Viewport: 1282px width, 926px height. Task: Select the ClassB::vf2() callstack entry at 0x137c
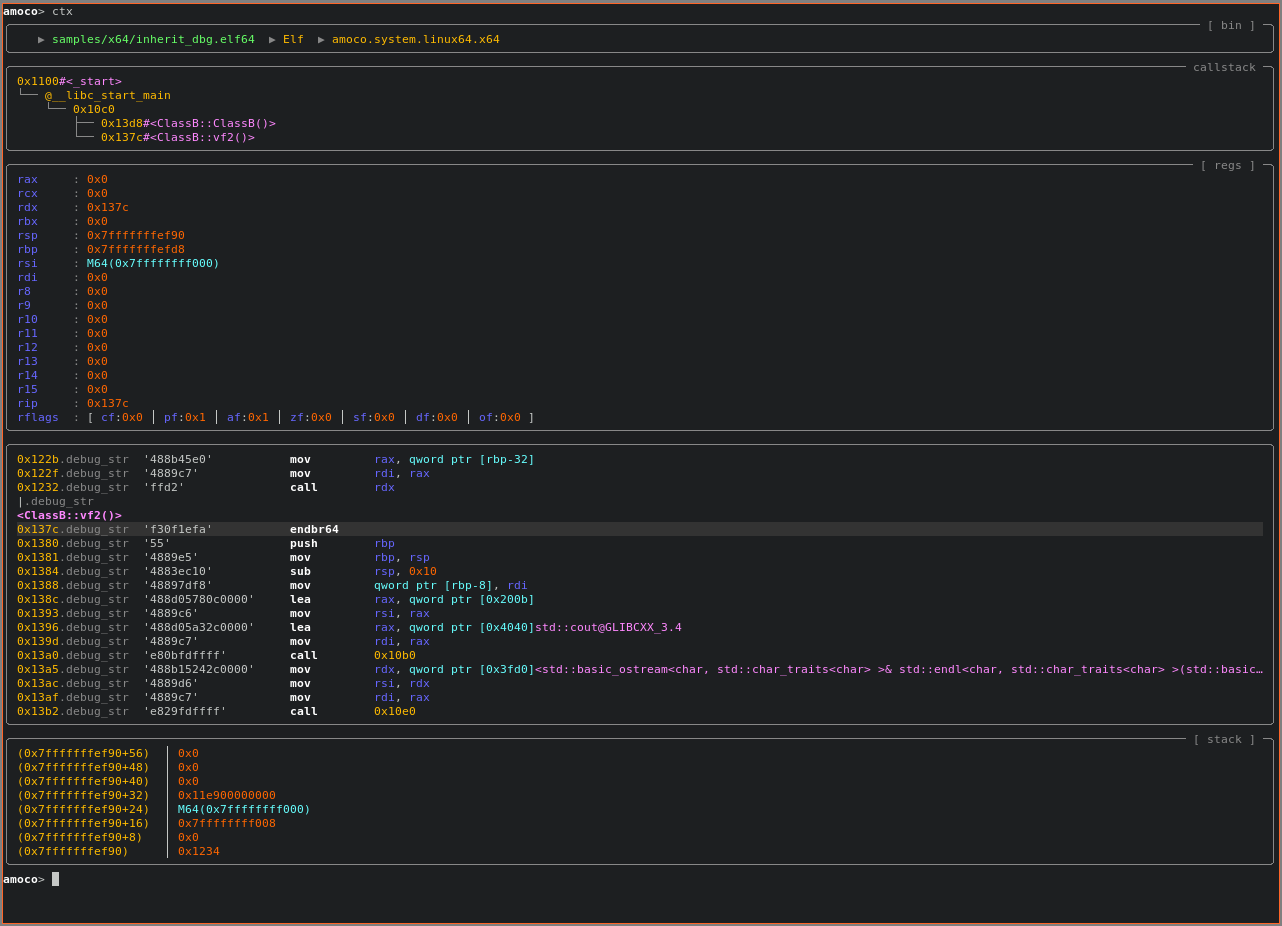click(177, 138)
